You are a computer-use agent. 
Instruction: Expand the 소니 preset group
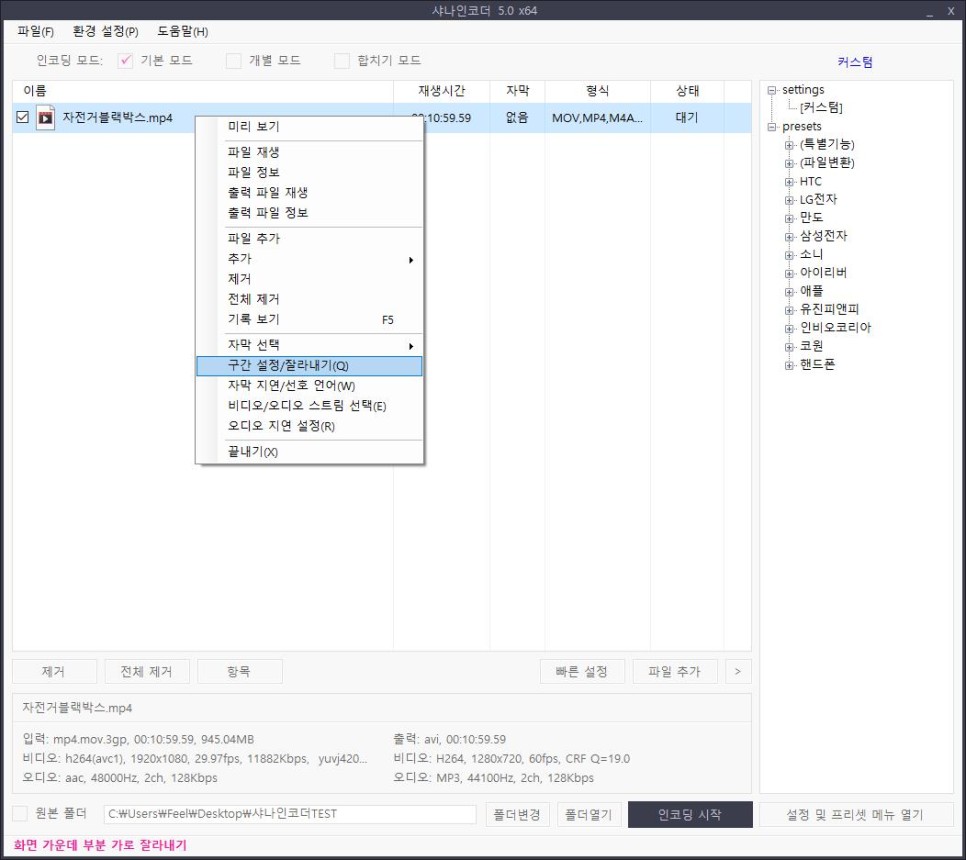point(789,255)
